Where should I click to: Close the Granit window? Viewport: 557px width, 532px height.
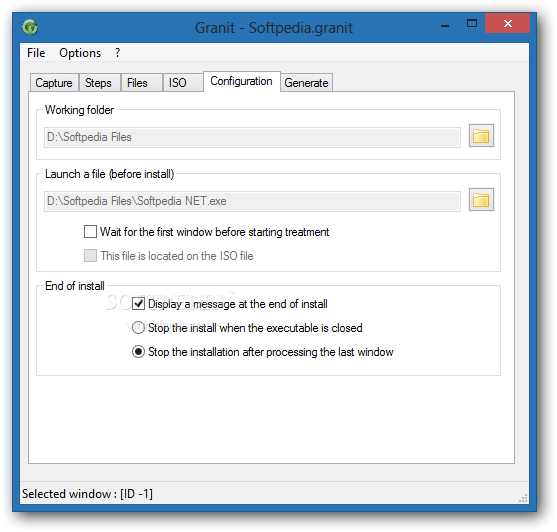(508, 23)
